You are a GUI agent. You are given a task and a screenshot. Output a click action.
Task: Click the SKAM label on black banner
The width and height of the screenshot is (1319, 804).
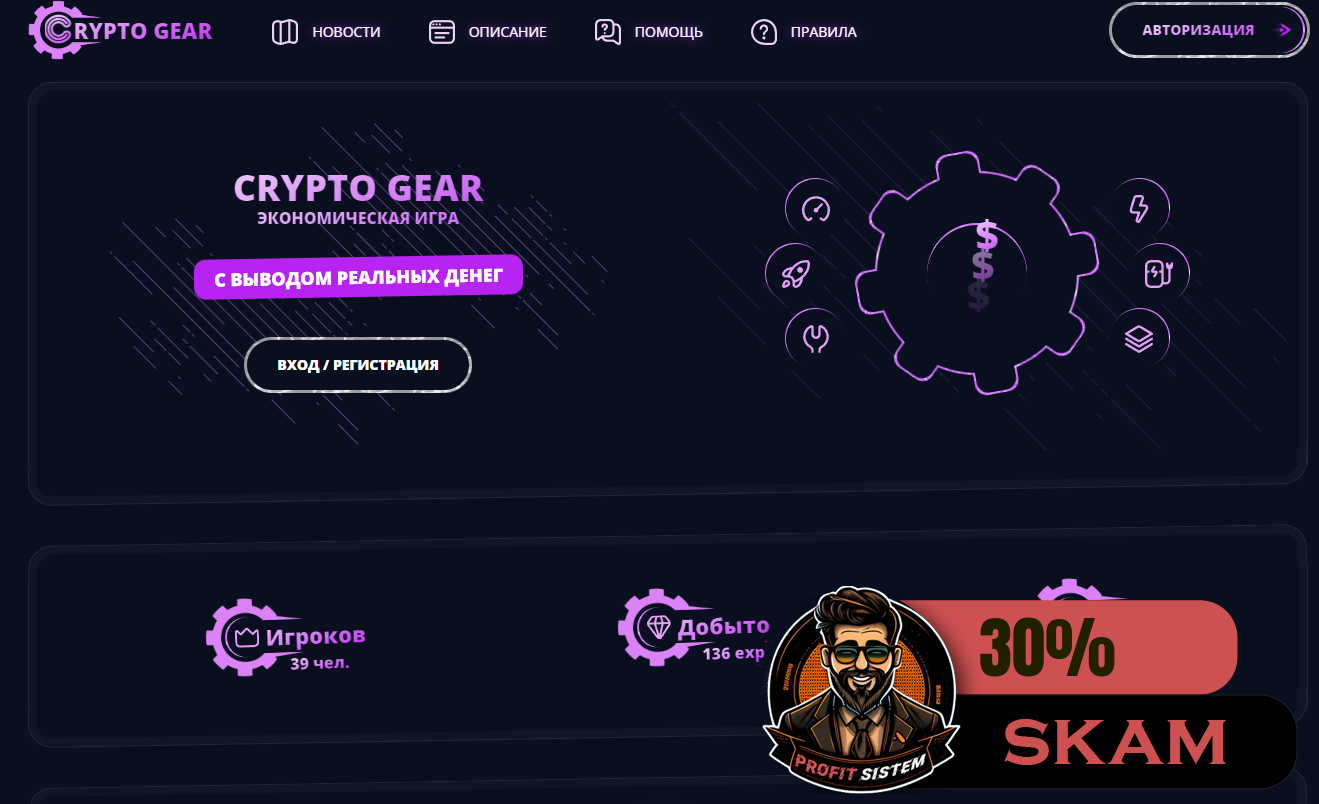(1115, 742)
